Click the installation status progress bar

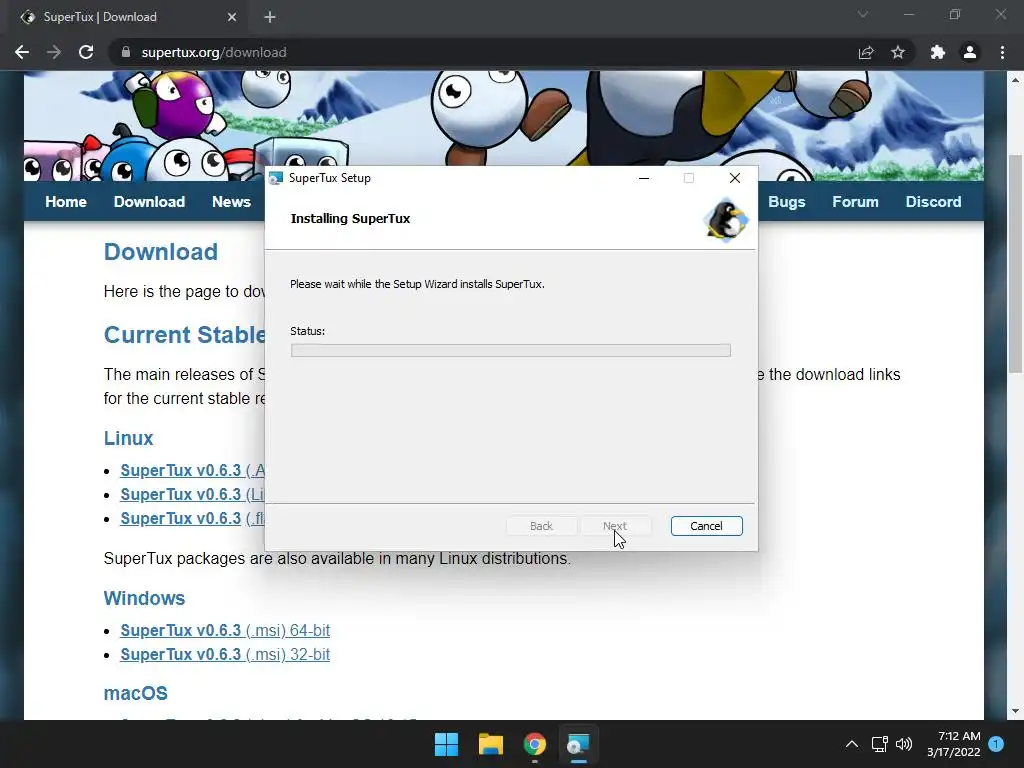[511, 351]
